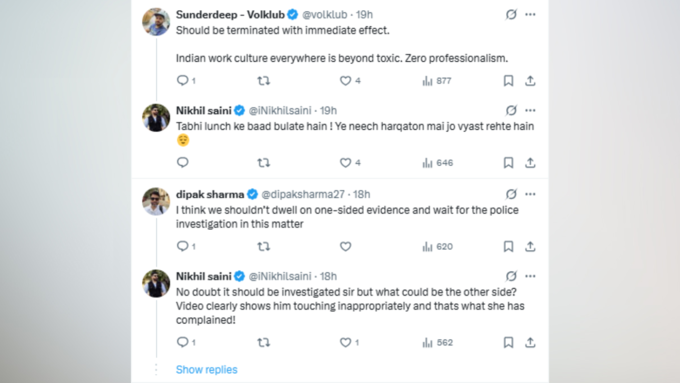Reply to Nikhil saini's "Tabhi lunch" tweet
Image resolution: width=680 pixels, height=383 pixels.
point(183,163)
